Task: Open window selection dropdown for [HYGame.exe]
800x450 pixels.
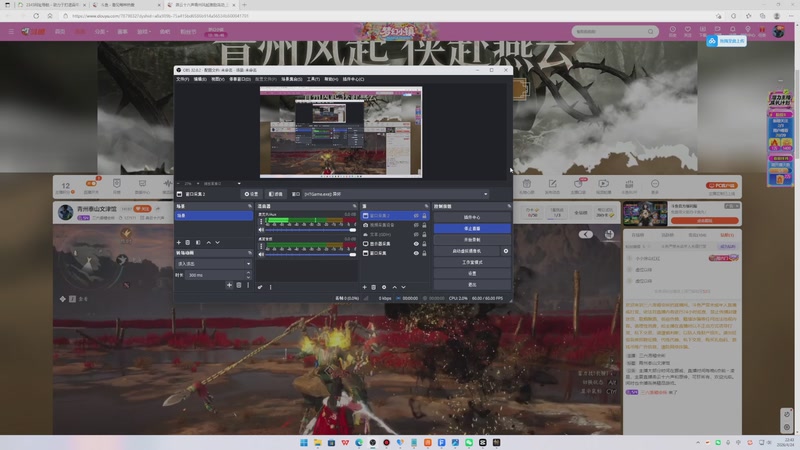Action: [395, 194]
